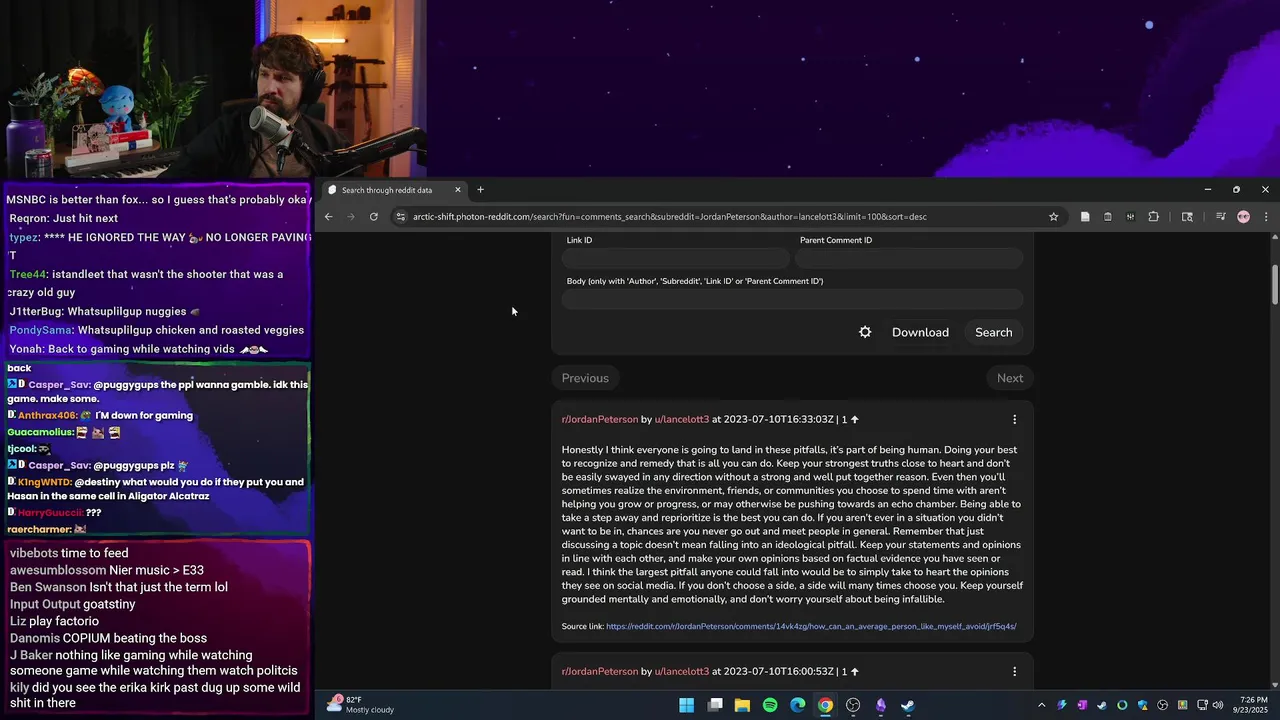Click the Search button

tap(994, 332)
